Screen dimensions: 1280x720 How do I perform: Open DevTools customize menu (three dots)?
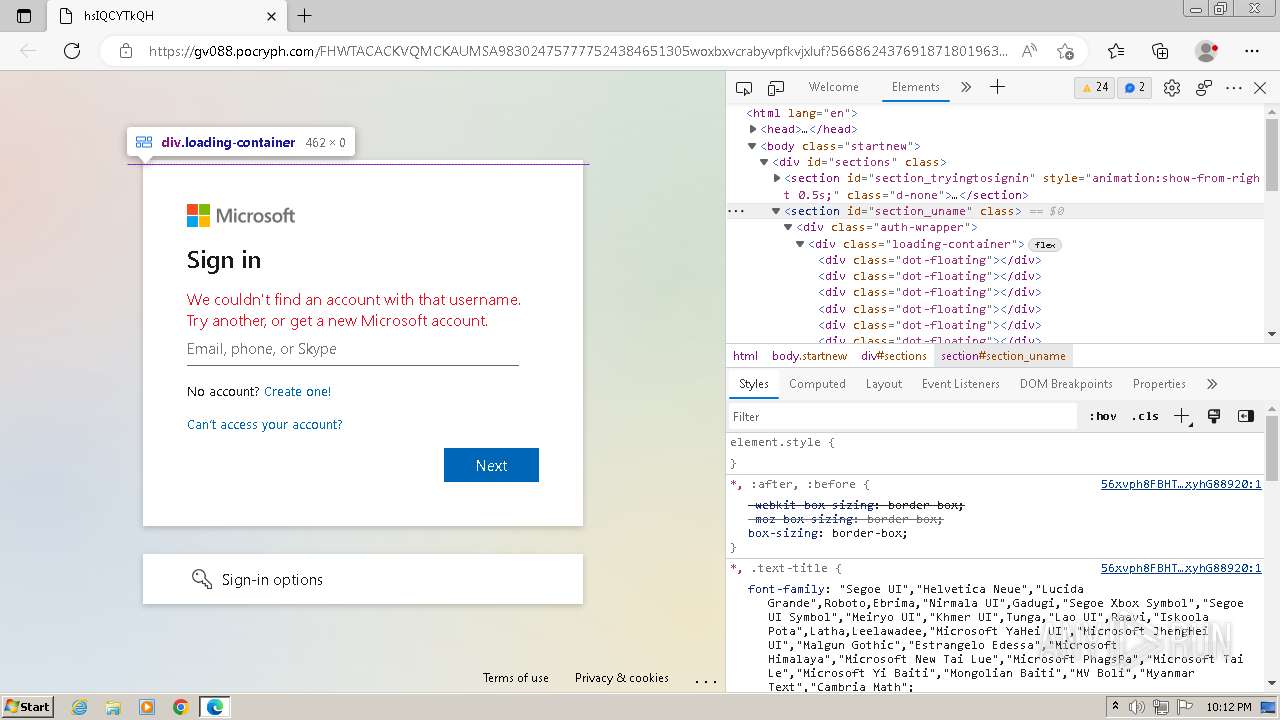click(x=1234, y=88)
